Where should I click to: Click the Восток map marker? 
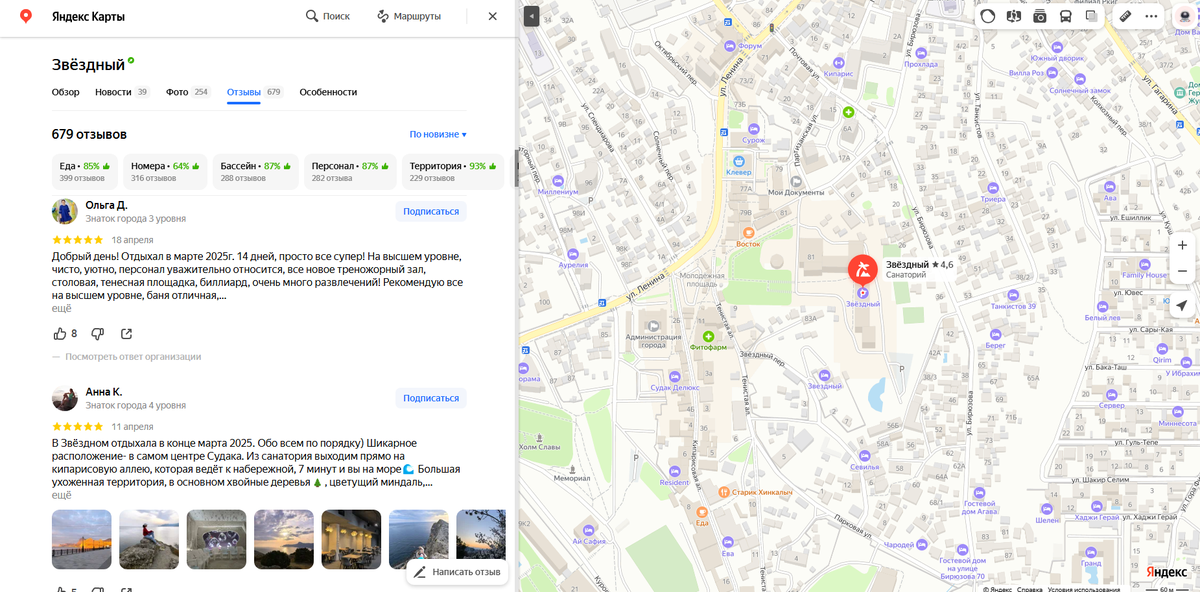point(748,233)
